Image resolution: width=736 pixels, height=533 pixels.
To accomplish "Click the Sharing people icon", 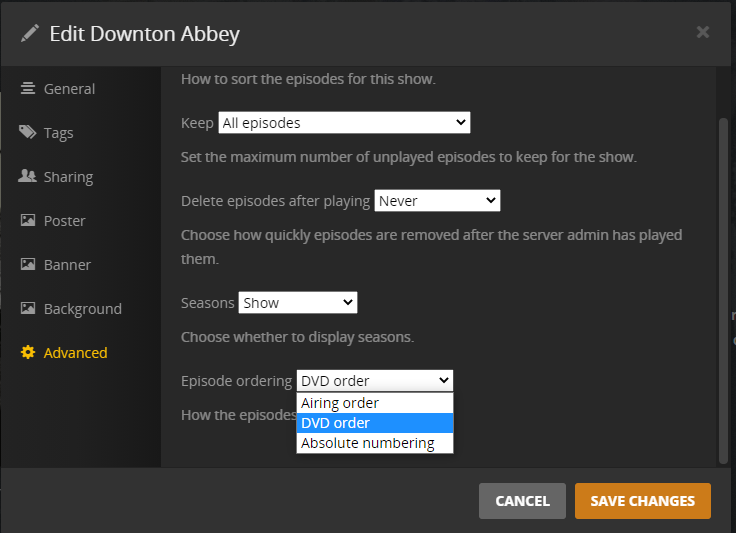I will click(28, 177).
